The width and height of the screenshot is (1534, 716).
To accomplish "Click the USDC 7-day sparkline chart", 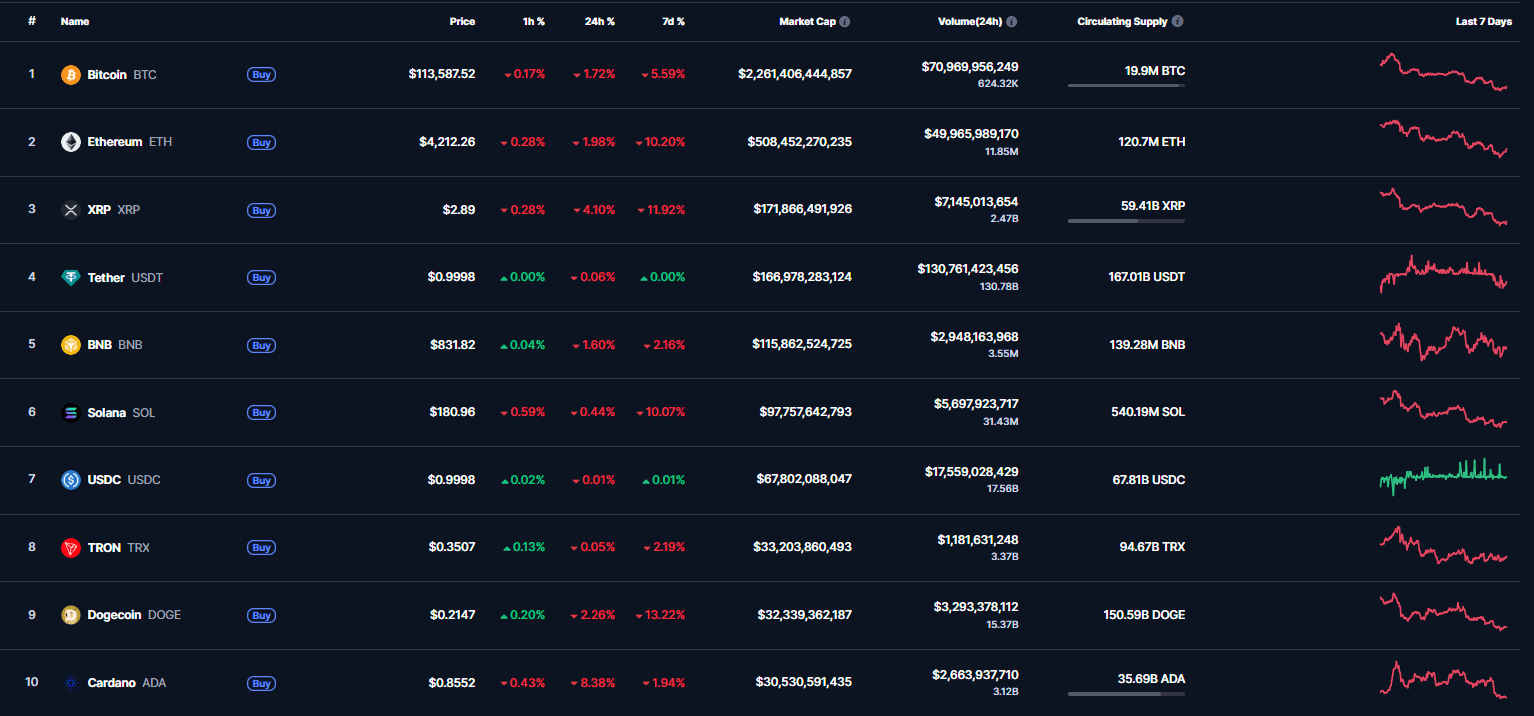I will pos(1443,479).
